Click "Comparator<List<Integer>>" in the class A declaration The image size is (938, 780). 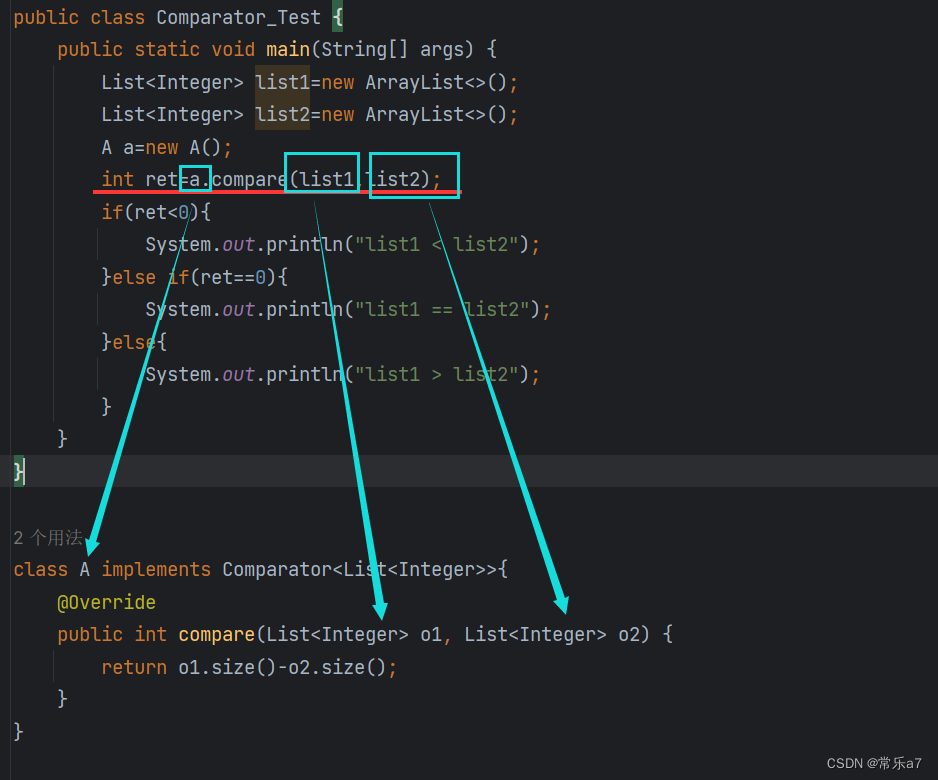360,569
